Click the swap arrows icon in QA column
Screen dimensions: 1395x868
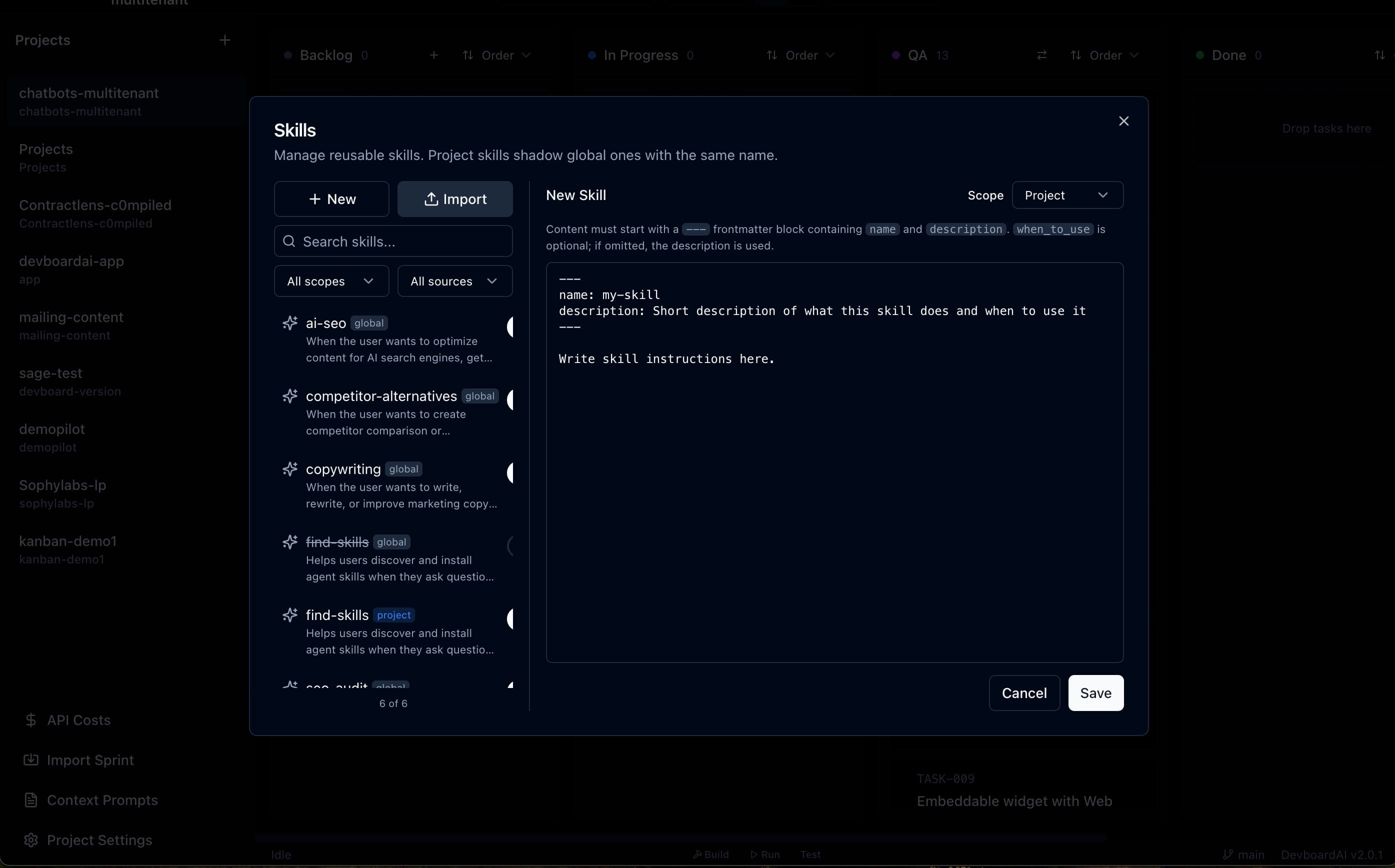click(x=1042, y=55)
